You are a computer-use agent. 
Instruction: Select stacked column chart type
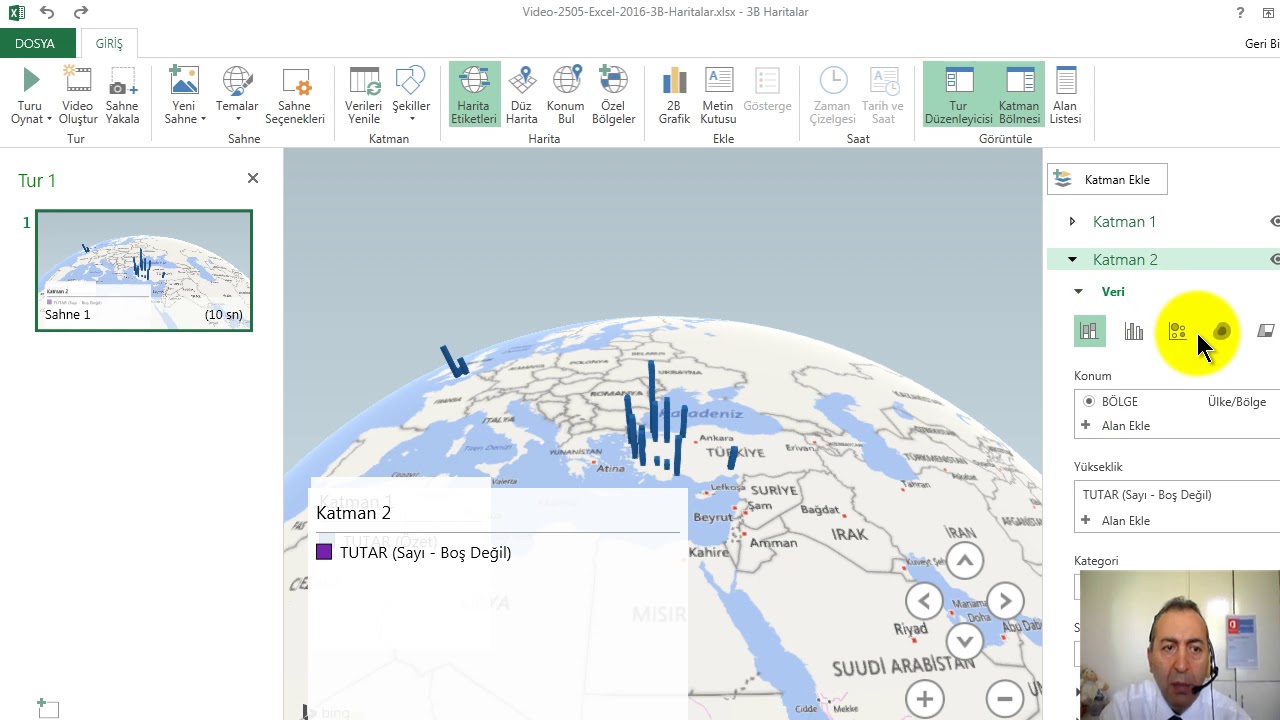1089,331
